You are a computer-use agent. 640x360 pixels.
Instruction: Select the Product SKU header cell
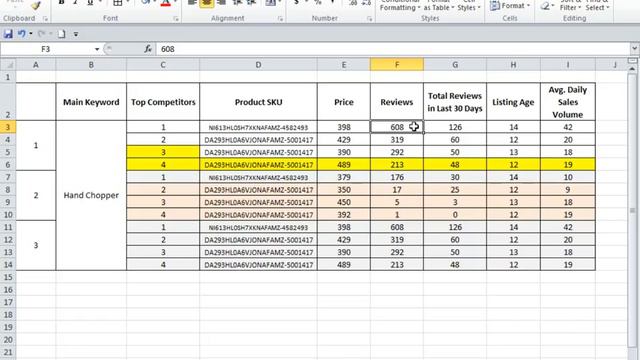pos(258,102)
